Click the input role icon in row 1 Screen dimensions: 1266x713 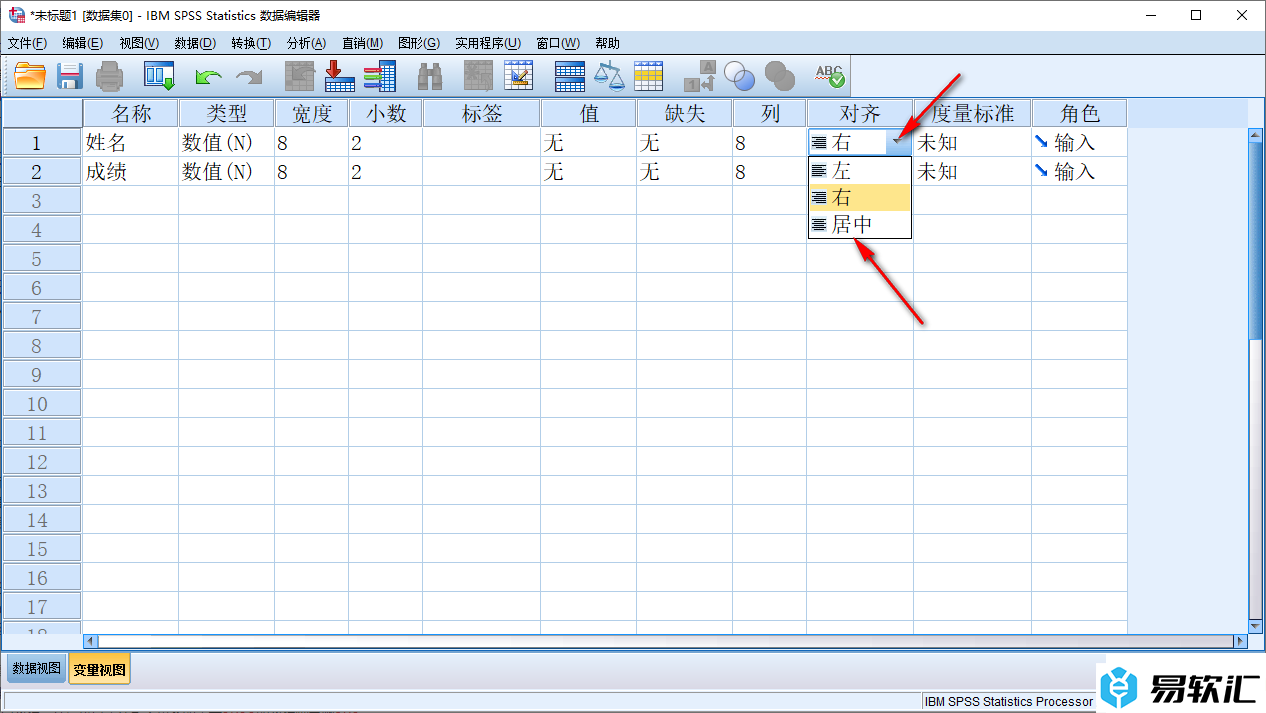(1041, 142)
